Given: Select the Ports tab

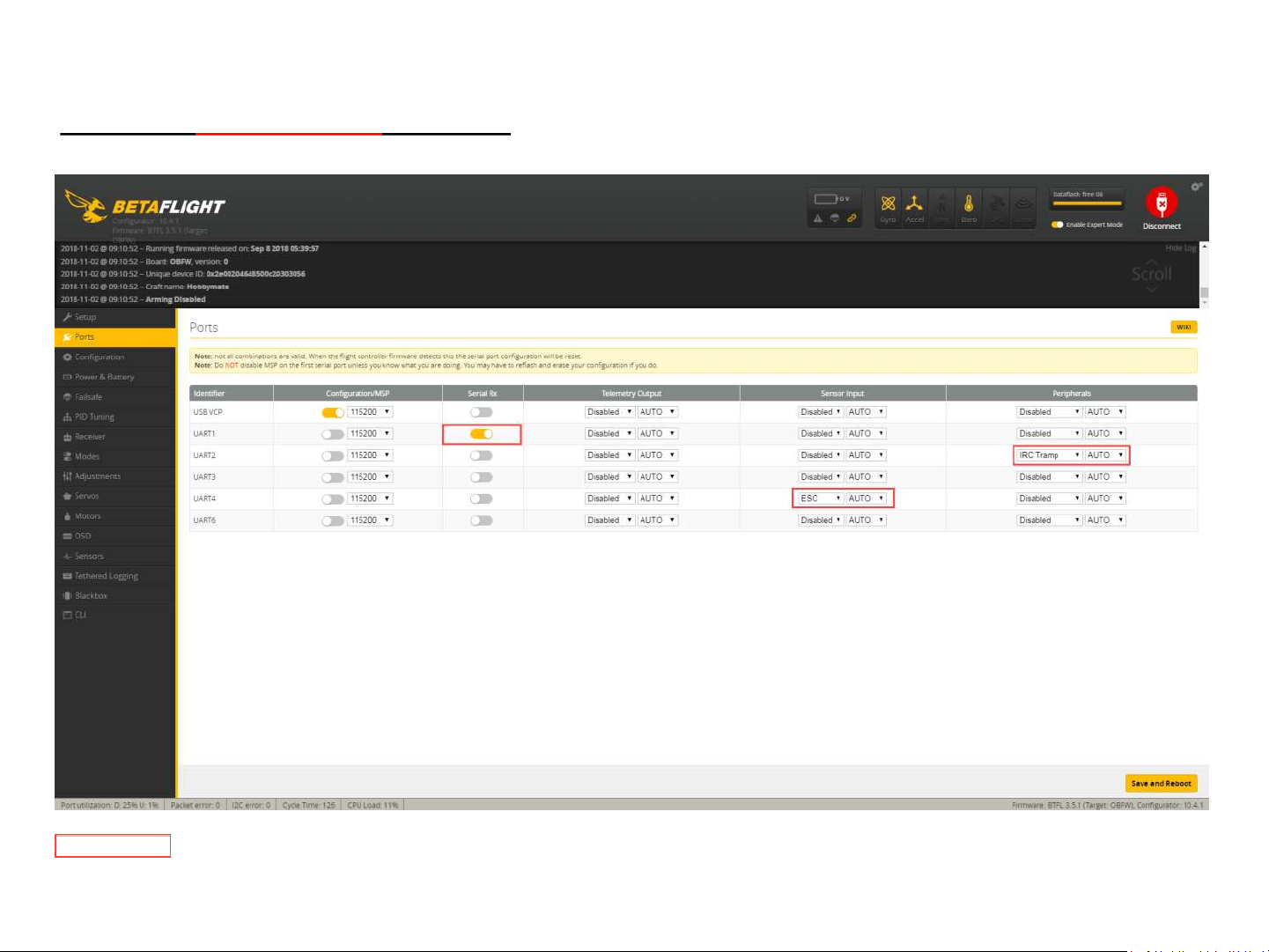Looking at the screenshot, I should (115, 336).
